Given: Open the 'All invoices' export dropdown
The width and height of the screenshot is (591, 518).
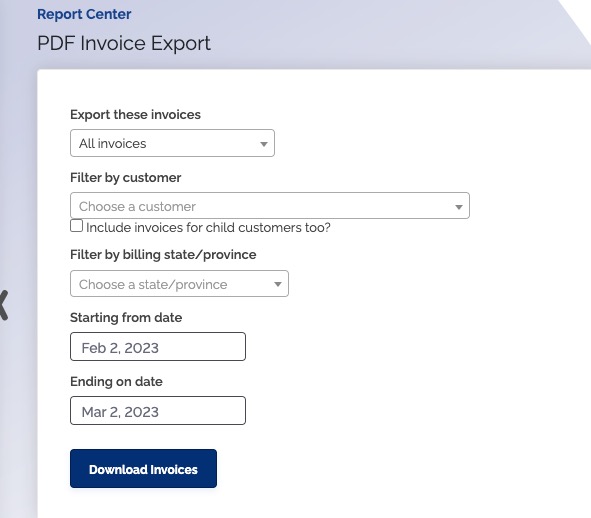Looking at the screenshot, I should point(172,143).
